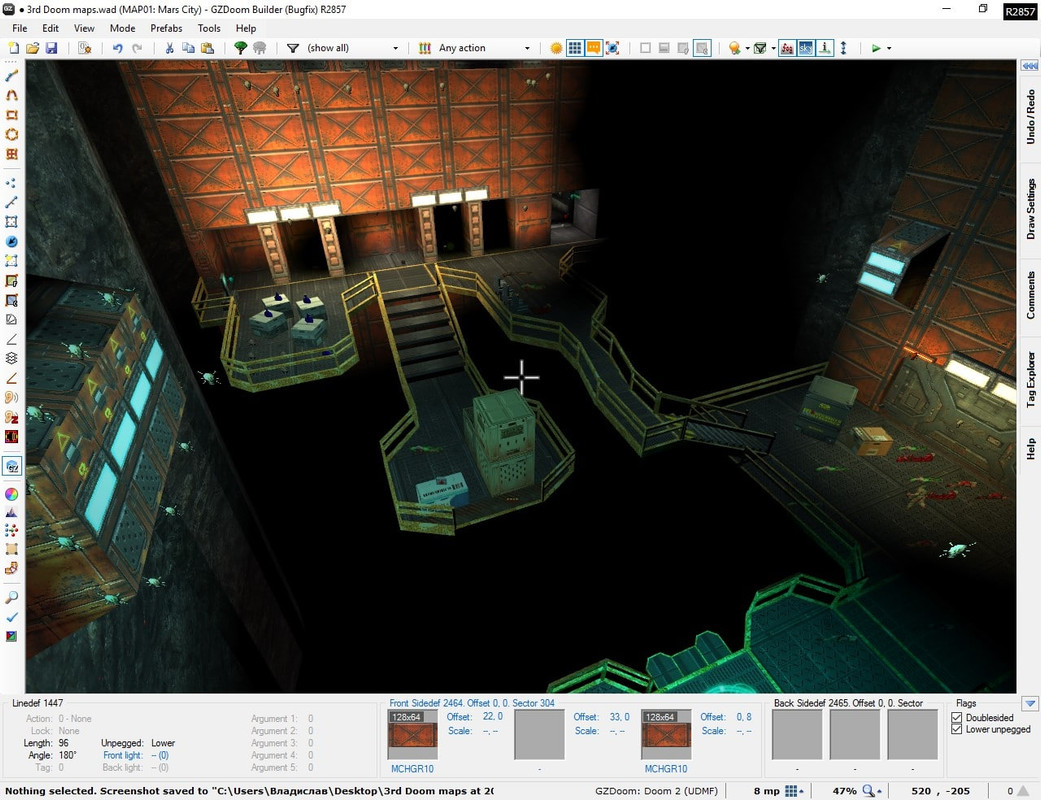Select the brightness levels view mode

(664, 48)
